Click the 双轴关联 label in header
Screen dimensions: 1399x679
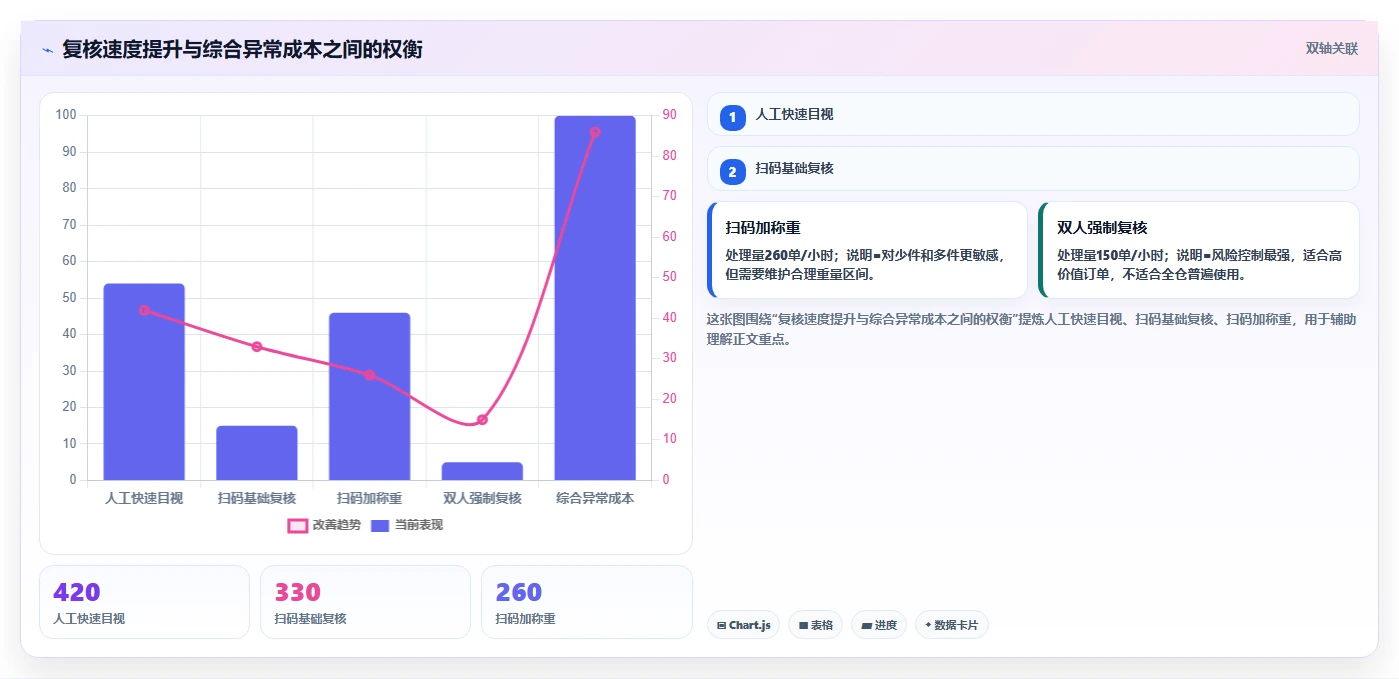[1331, 48]
